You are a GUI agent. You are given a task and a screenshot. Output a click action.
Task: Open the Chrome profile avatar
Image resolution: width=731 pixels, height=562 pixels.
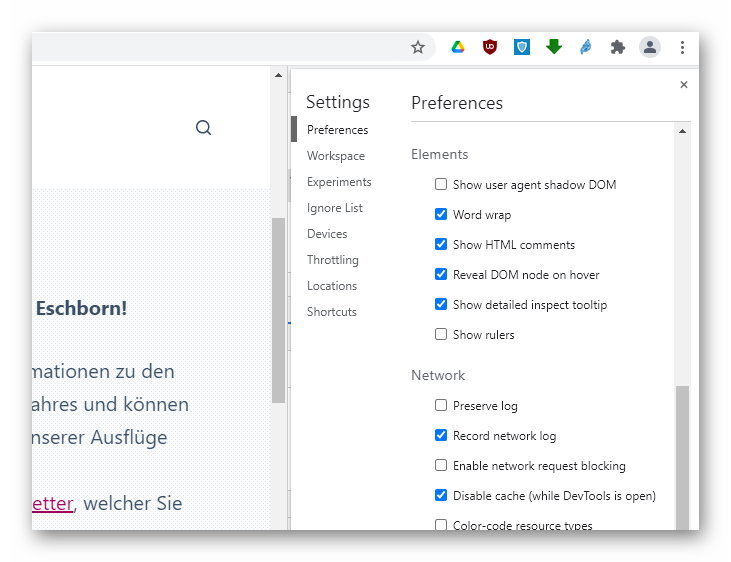pos(650,47)
